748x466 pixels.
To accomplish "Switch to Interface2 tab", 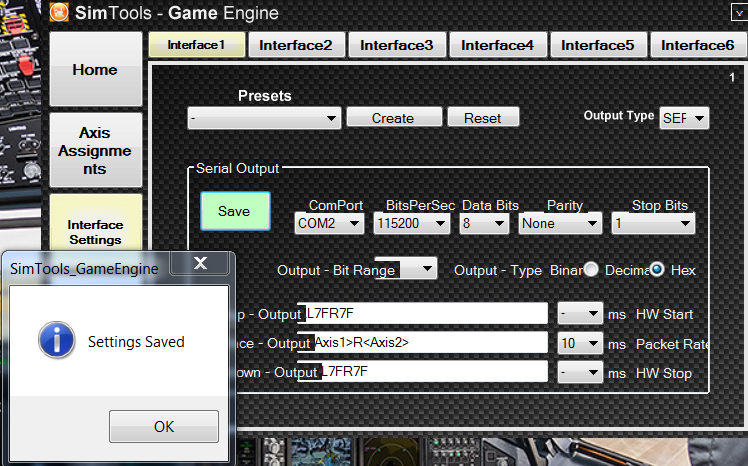I will (296, 45).
